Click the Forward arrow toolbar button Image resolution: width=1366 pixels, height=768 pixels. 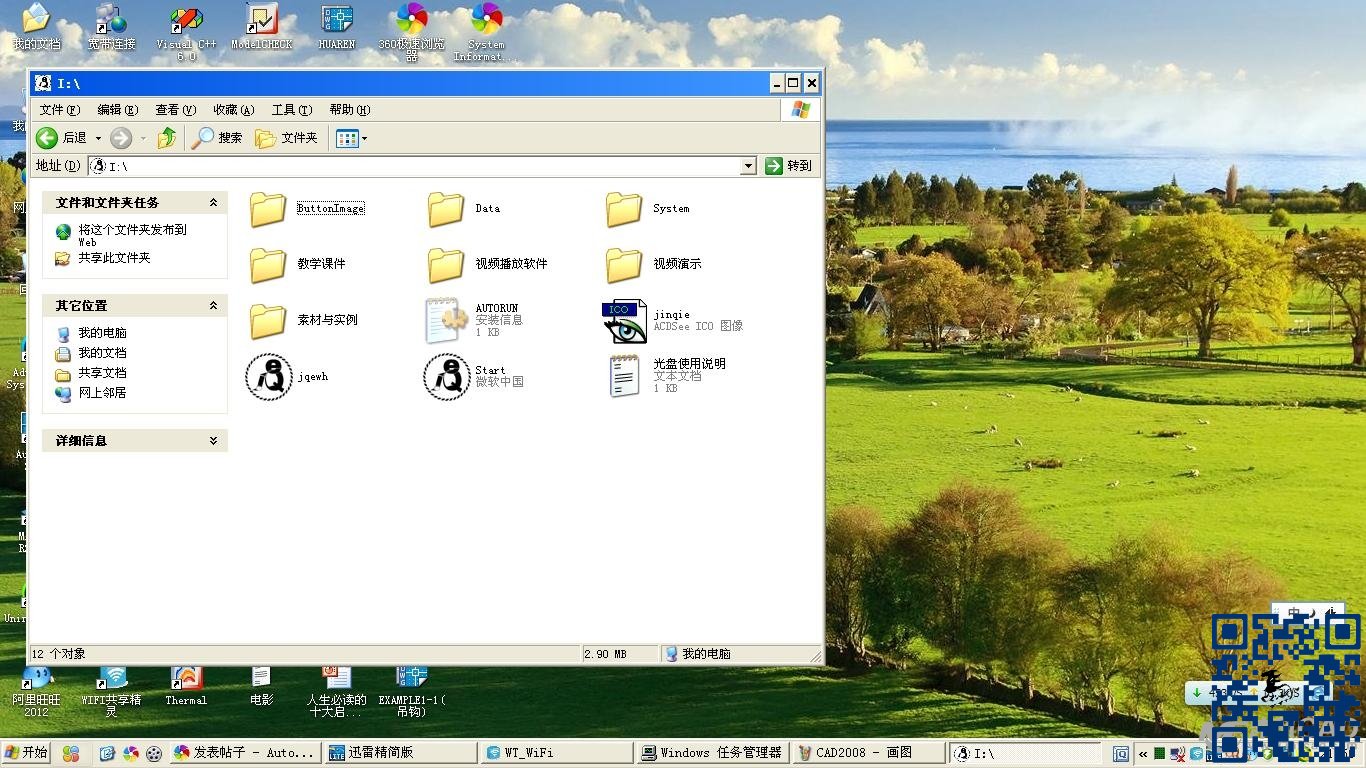pyautogui.click(x=121, y=138)
